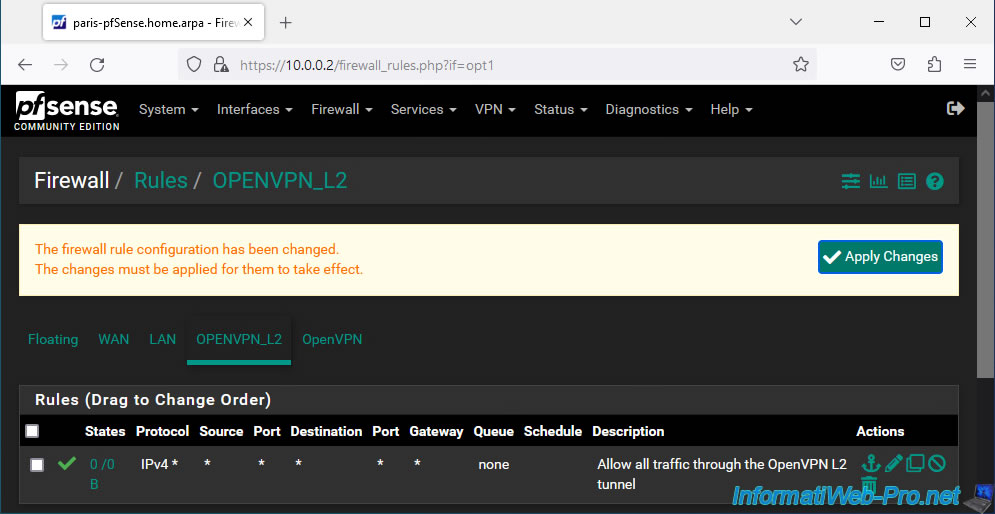Expand the Help menu
Image resolution: width=995 pixels, height=514 pixels.
pyautogui.click(x=732, y=109)
